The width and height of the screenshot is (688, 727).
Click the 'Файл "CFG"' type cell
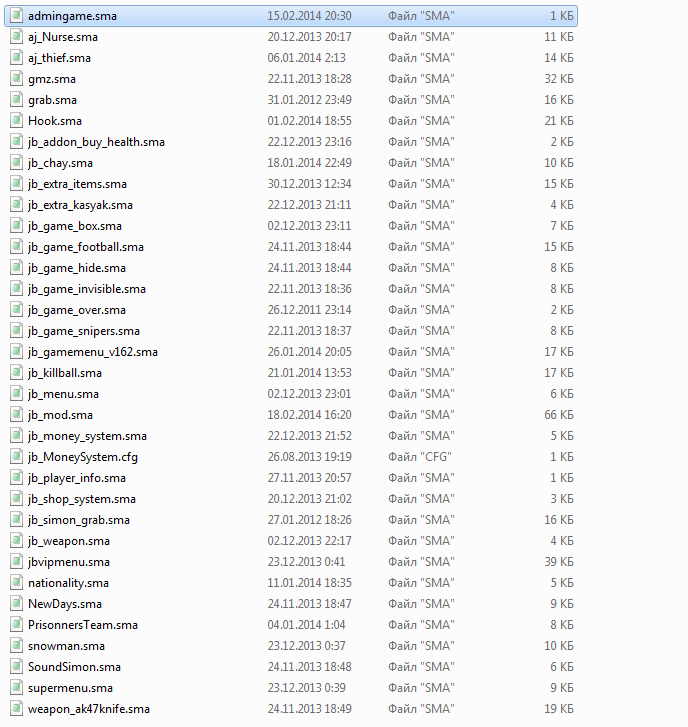pyautogui.click(x=420, y=457)
